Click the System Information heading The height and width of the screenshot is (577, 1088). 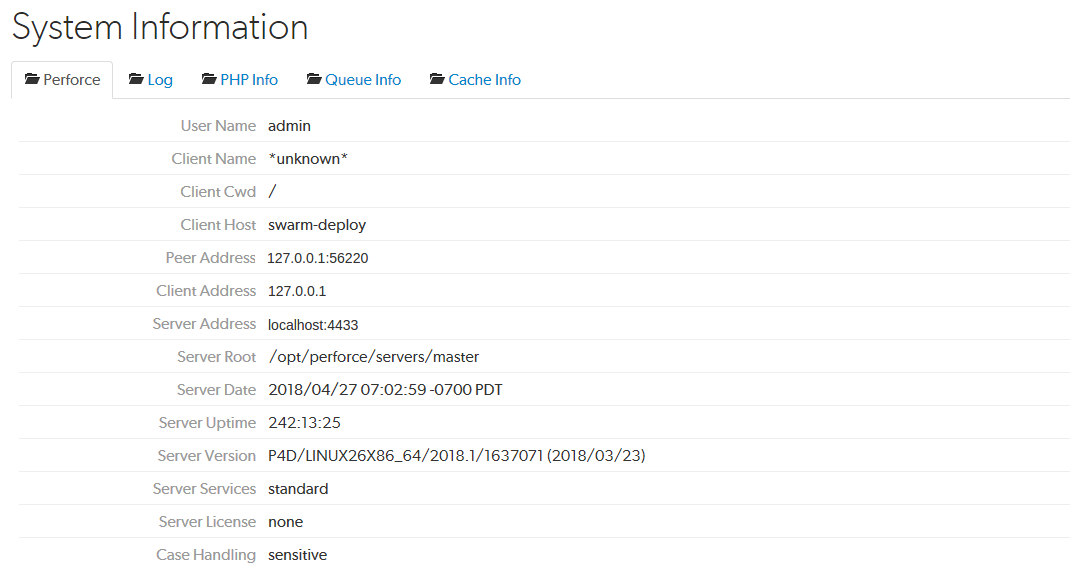(x=159, y=27)
